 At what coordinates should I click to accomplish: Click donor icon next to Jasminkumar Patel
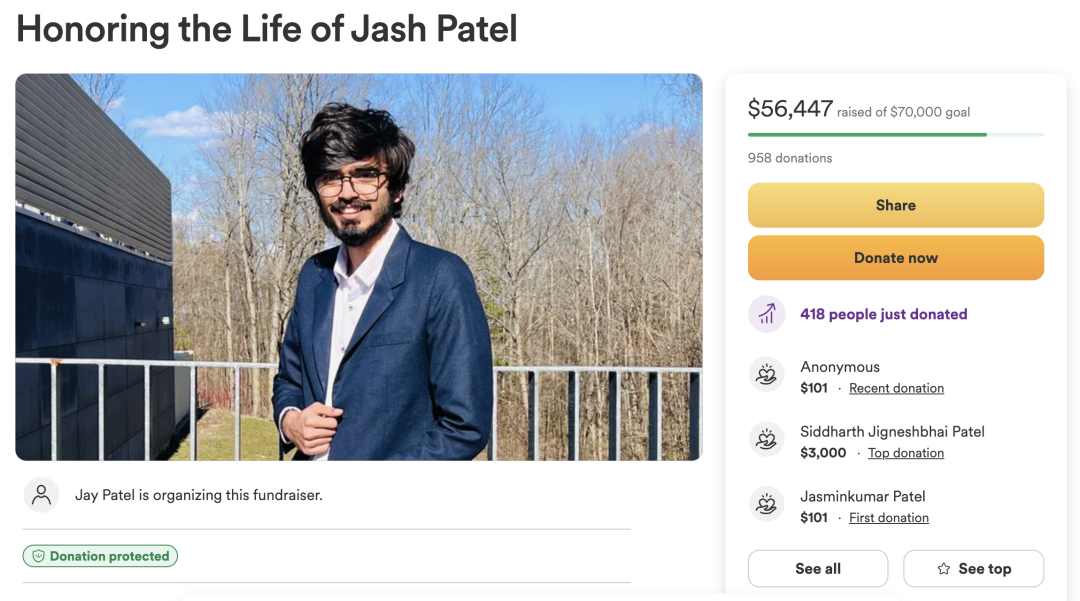[767, 504]
